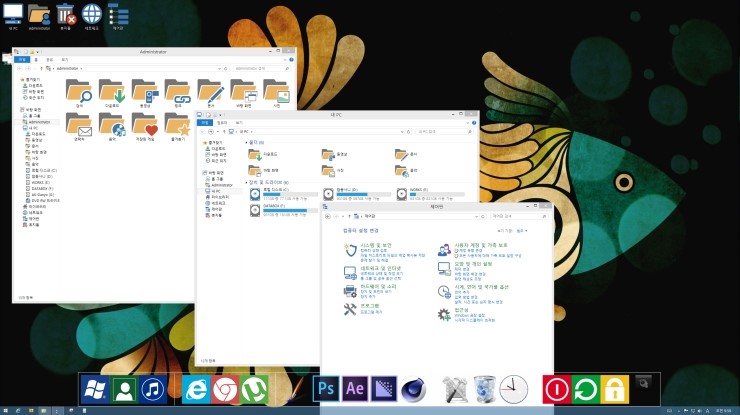The height and width of the screenshot is (415, 740).
Task: Select the Videos folder with camcorder in Administrator window
Action: coord(145,93)
